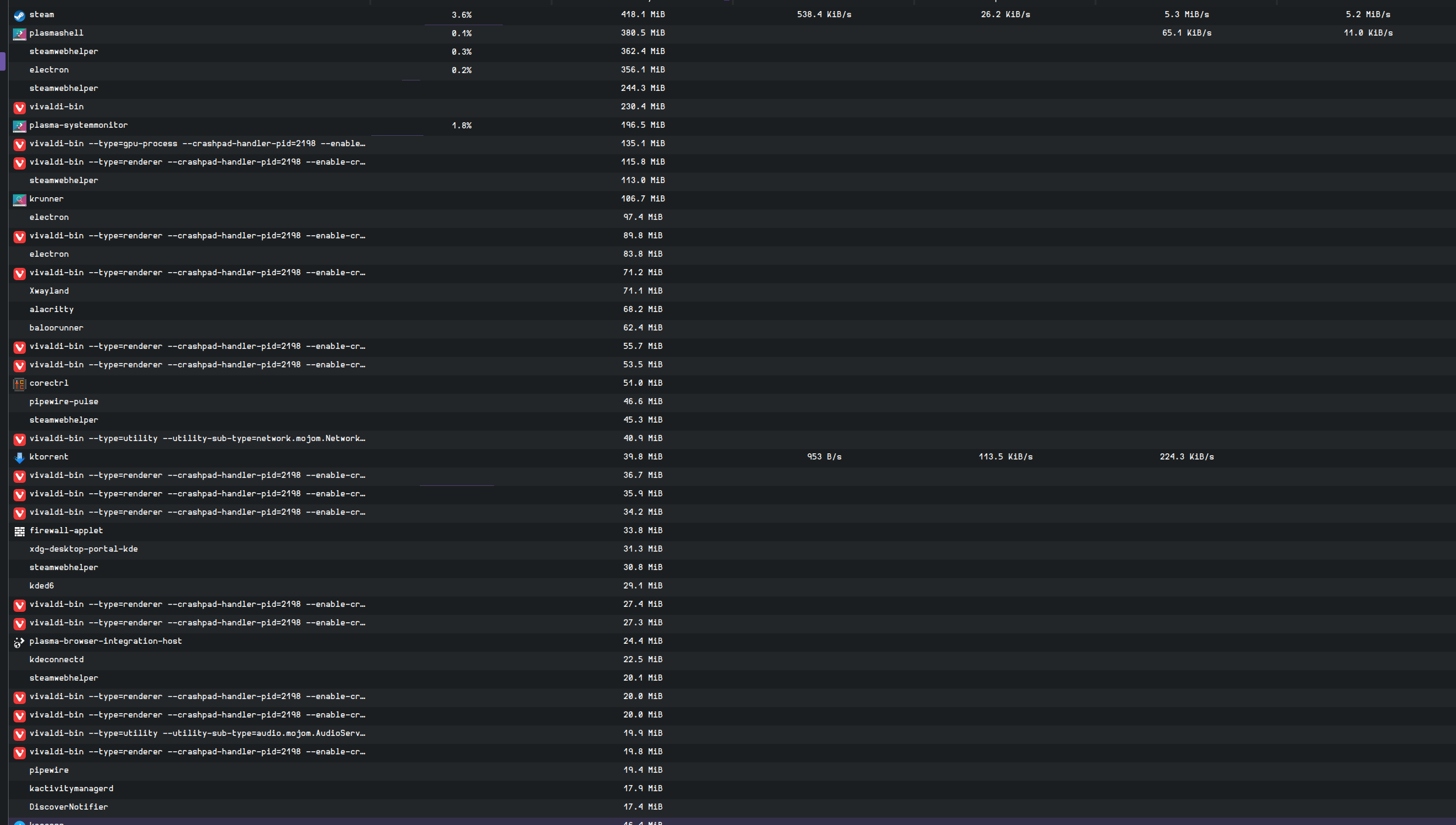
Task: Click ktorrent's 113.5 KiB/s value
Action: click(x=1005, y=456)
